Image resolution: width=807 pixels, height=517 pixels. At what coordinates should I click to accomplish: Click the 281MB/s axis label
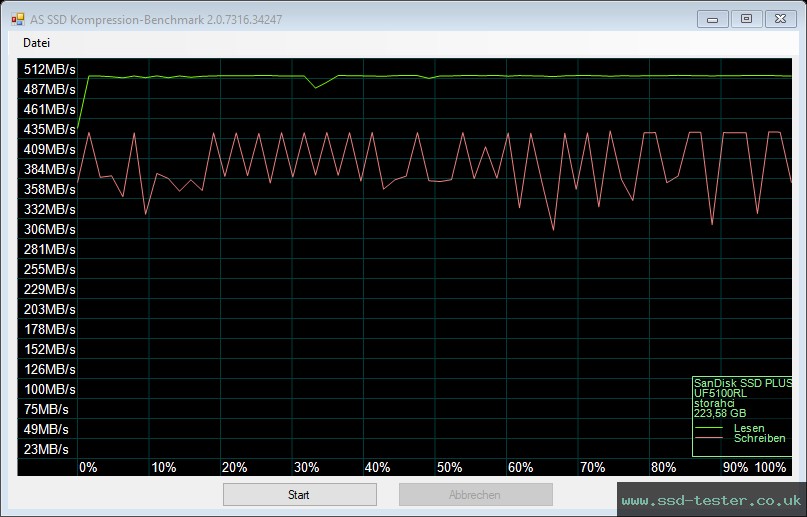click(50, 249)
